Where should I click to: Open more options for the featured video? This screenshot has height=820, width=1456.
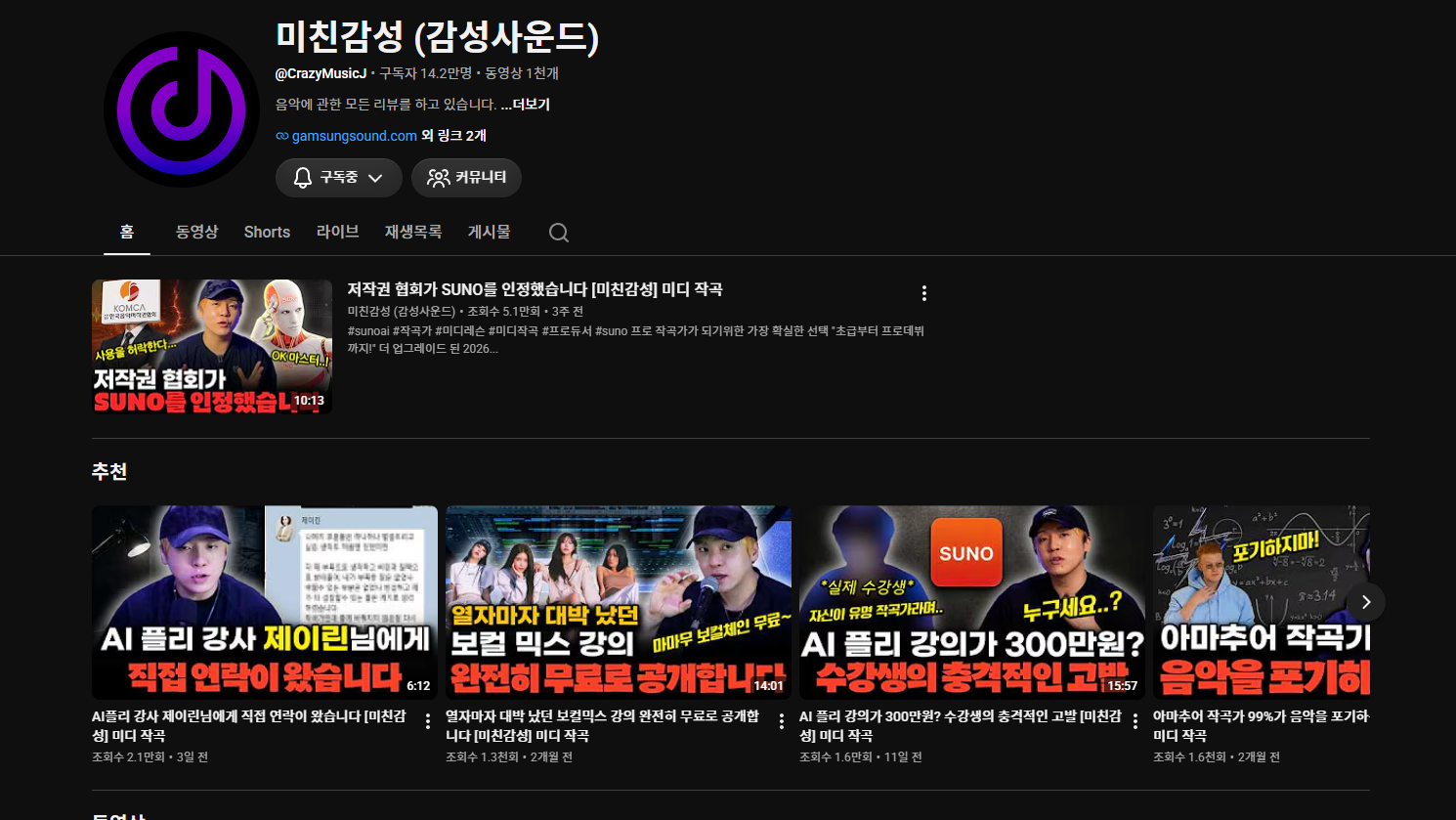[923, 293]
